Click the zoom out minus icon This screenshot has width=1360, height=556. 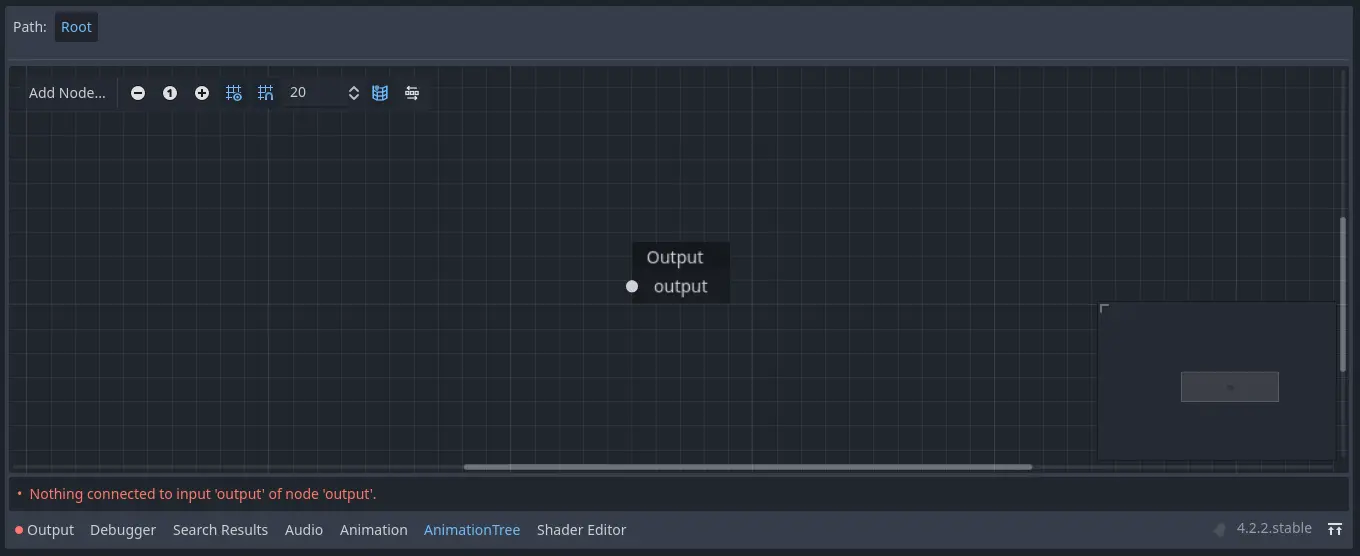pyautogui.click(x=138, y=93)
